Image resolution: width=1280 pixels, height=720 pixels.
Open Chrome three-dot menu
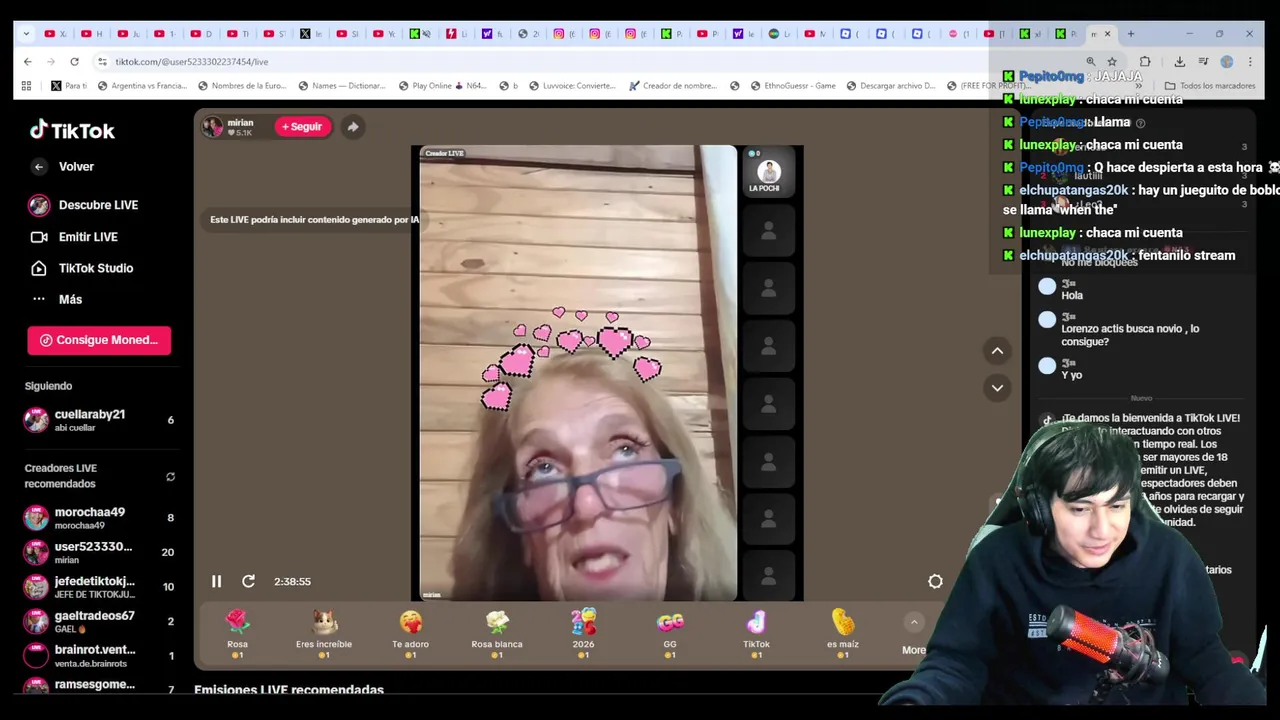pos(1250,61)
